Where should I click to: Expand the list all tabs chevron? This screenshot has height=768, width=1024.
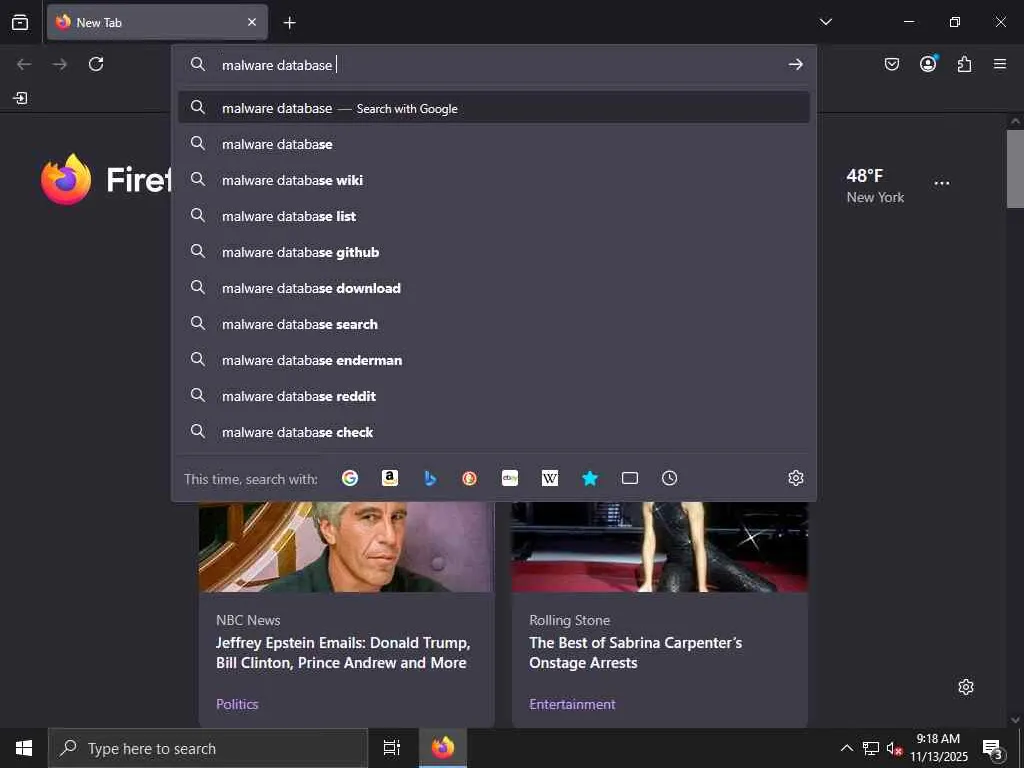click(x=825, y=22)
